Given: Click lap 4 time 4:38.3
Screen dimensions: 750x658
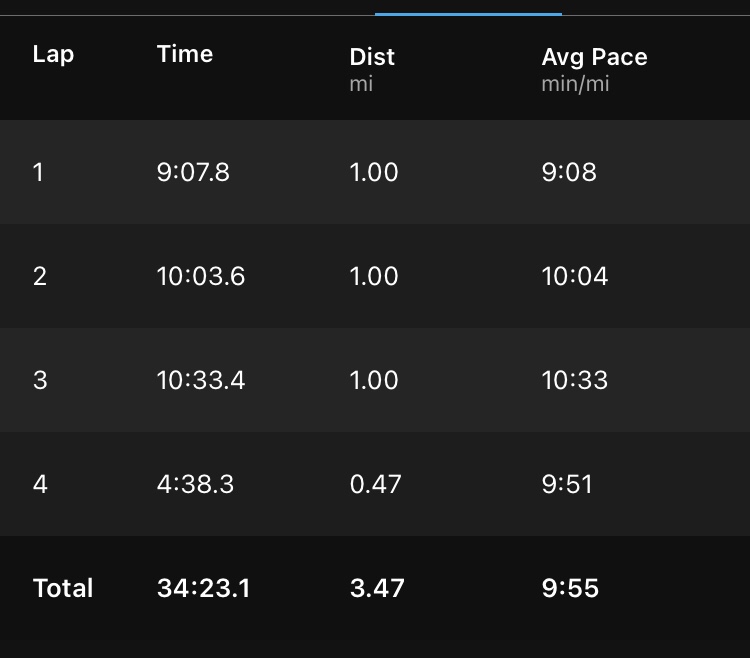Looking at the screenshot, I should (x=195, y=484).
